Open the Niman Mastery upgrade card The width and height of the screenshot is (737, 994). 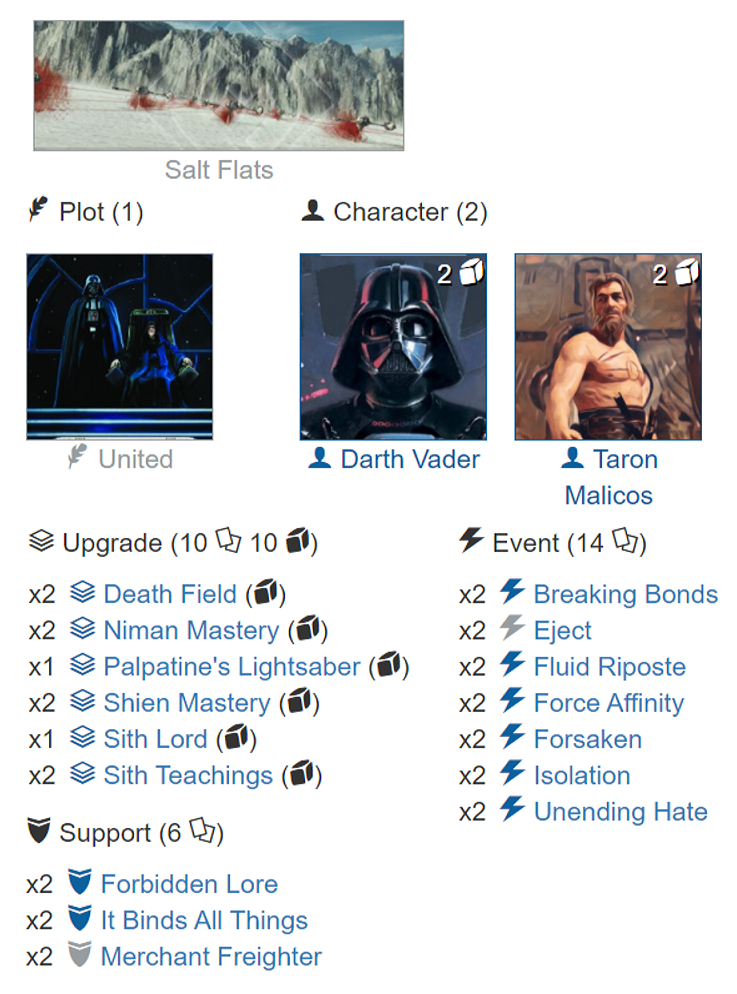[x=191, y=631]
